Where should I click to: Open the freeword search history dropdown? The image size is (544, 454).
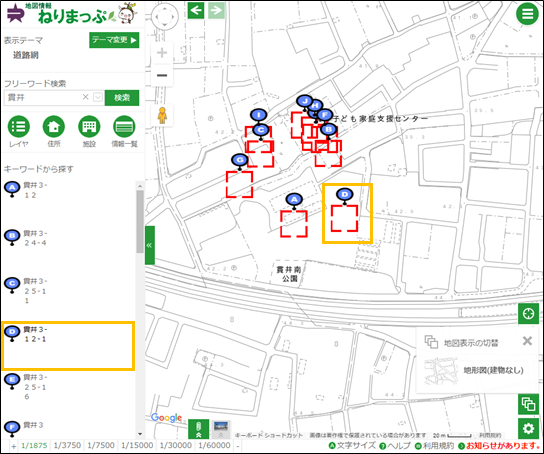98,97
